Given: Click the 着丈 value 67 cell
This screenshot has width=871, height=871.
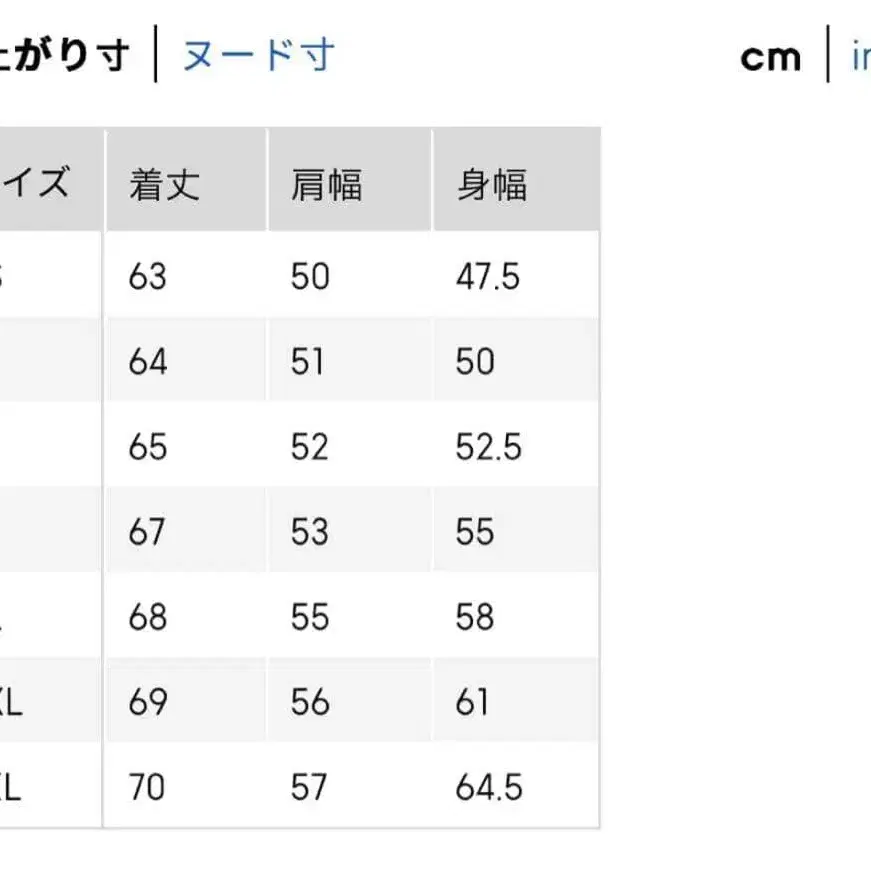Looking at the screenshot, I should 145,532.
